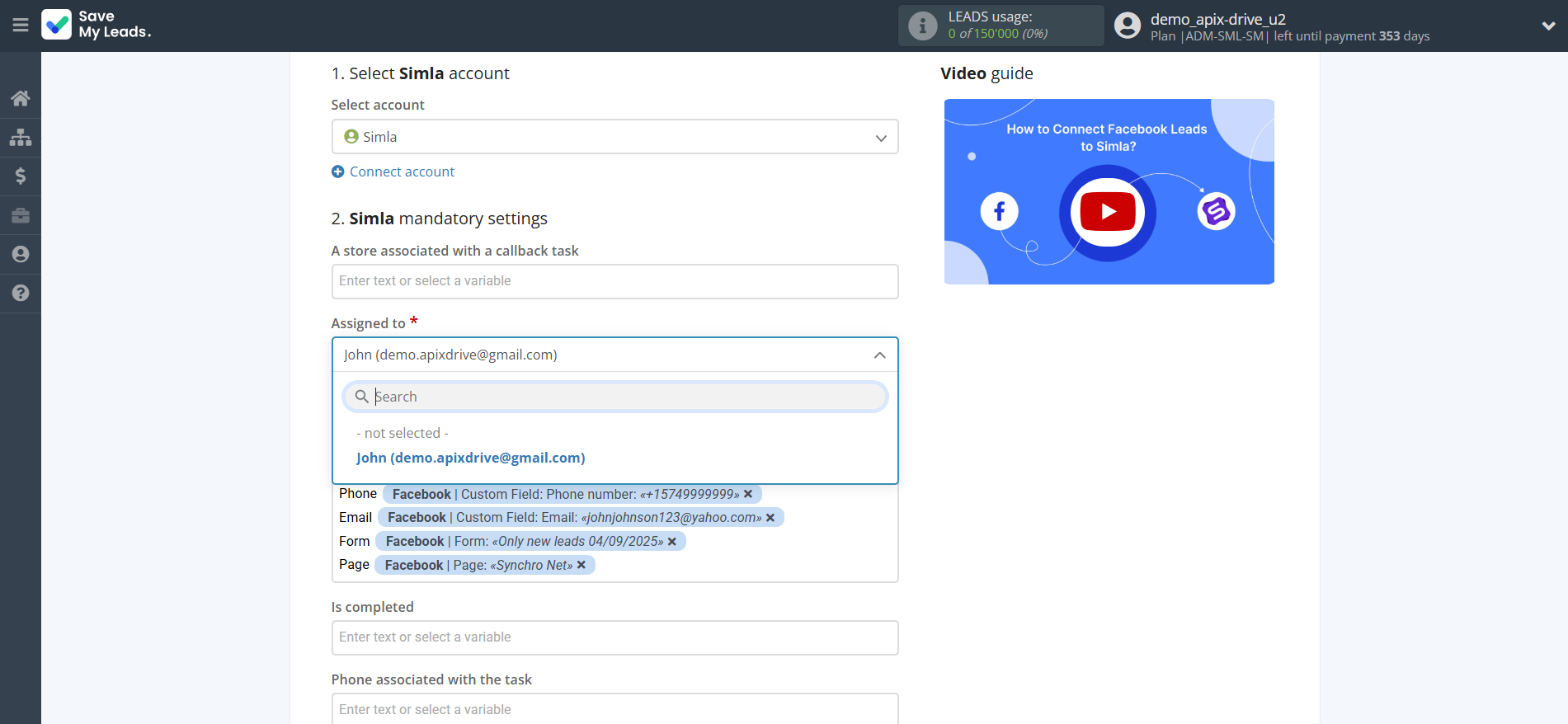The height and width of the screenshot is (724, 1568).
Task: Remove the Facebook Page Synchro Net tag
Action: tap(582, 565)
